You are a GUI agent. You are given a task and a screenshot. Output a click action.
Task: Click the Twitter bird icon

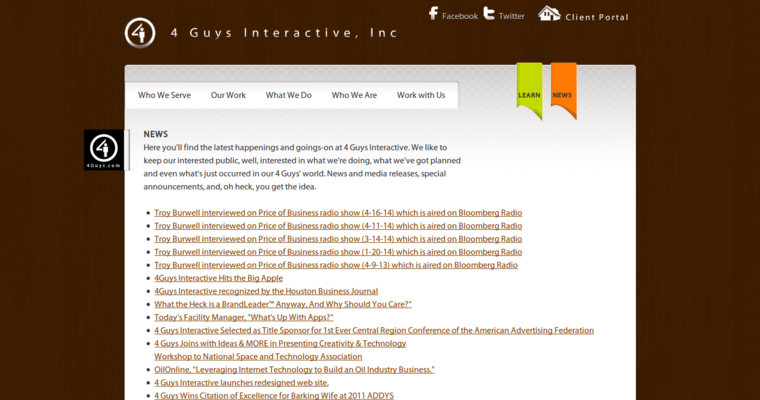point(489,14)
